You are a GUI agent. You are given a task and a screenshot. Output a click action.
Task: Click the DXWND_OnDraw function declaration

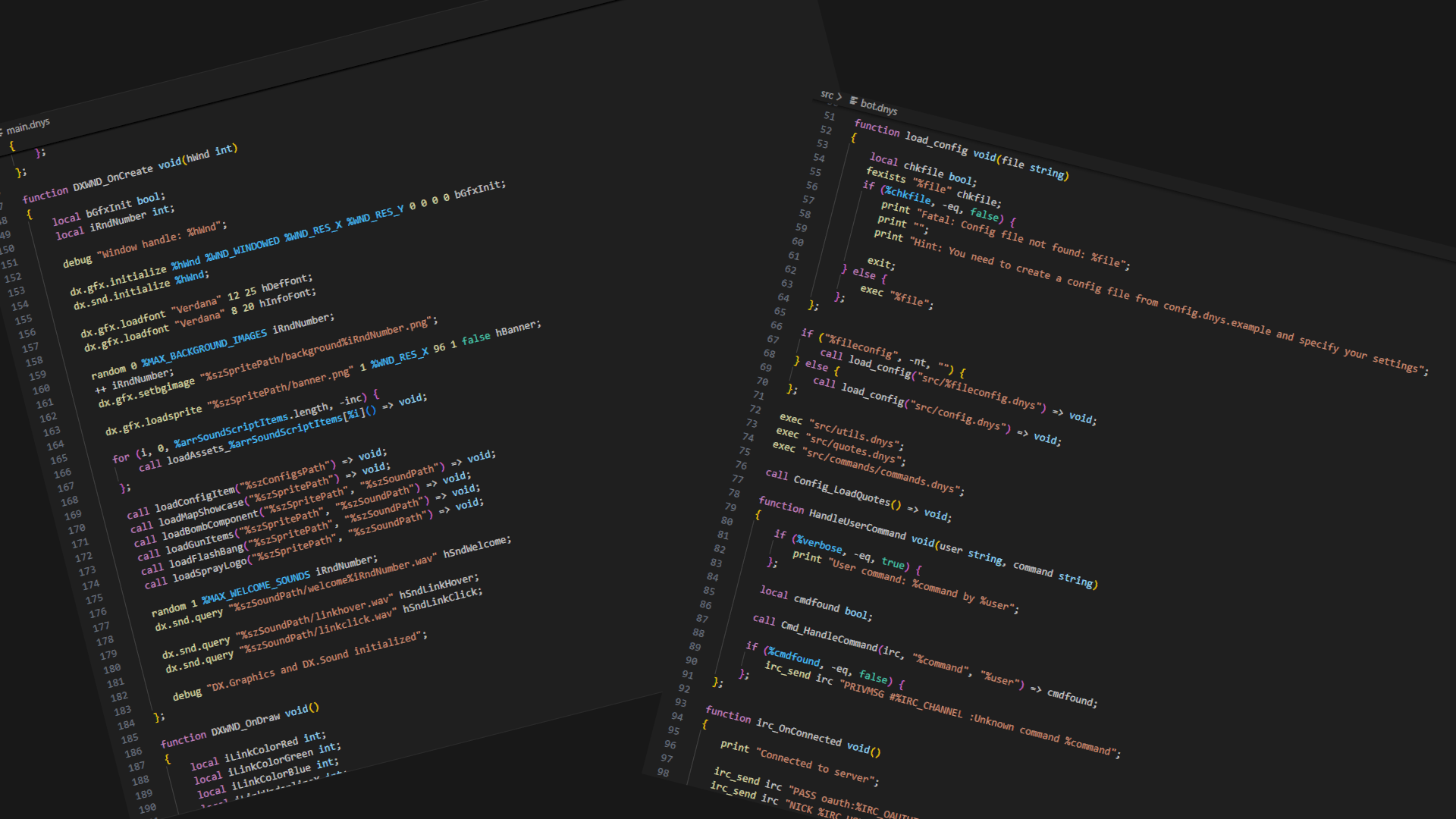coord(246,723)
